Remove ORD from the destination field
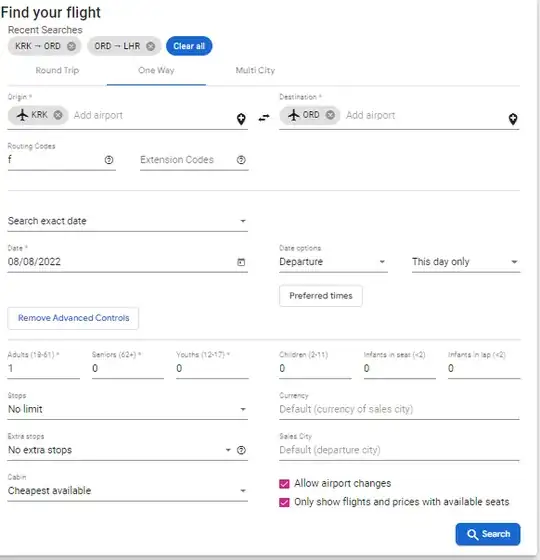 pos(331,115)
